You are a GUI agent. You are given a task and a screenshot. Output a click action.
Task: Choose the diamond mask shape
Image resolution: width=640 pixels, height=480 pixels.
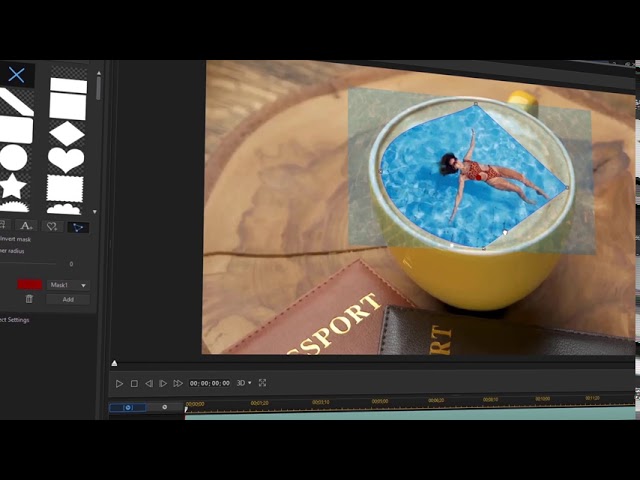click(x=67, y=133)
